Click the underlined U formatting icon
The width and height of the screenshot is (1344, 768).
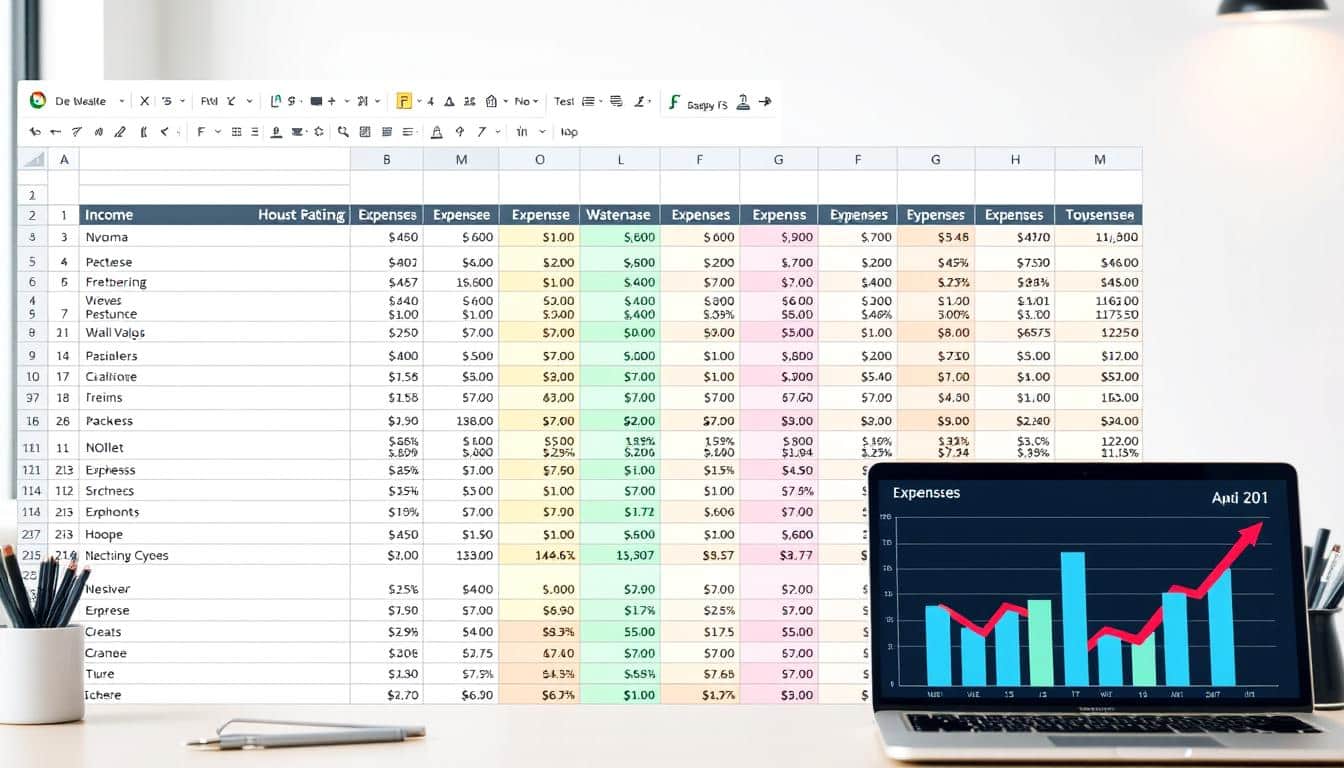pyautogui.click(x=277, y=132)
